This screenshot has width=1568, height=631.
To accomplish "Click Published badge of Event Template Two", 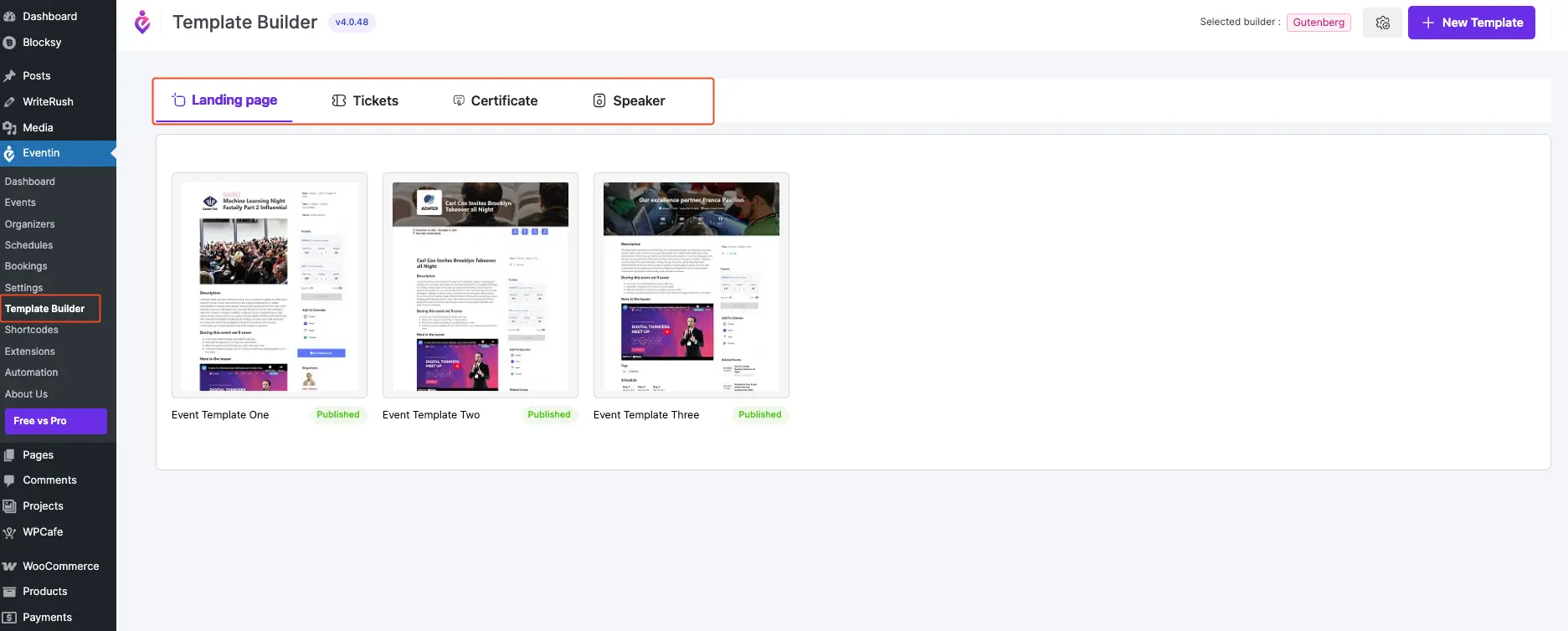I will [549, 415].
